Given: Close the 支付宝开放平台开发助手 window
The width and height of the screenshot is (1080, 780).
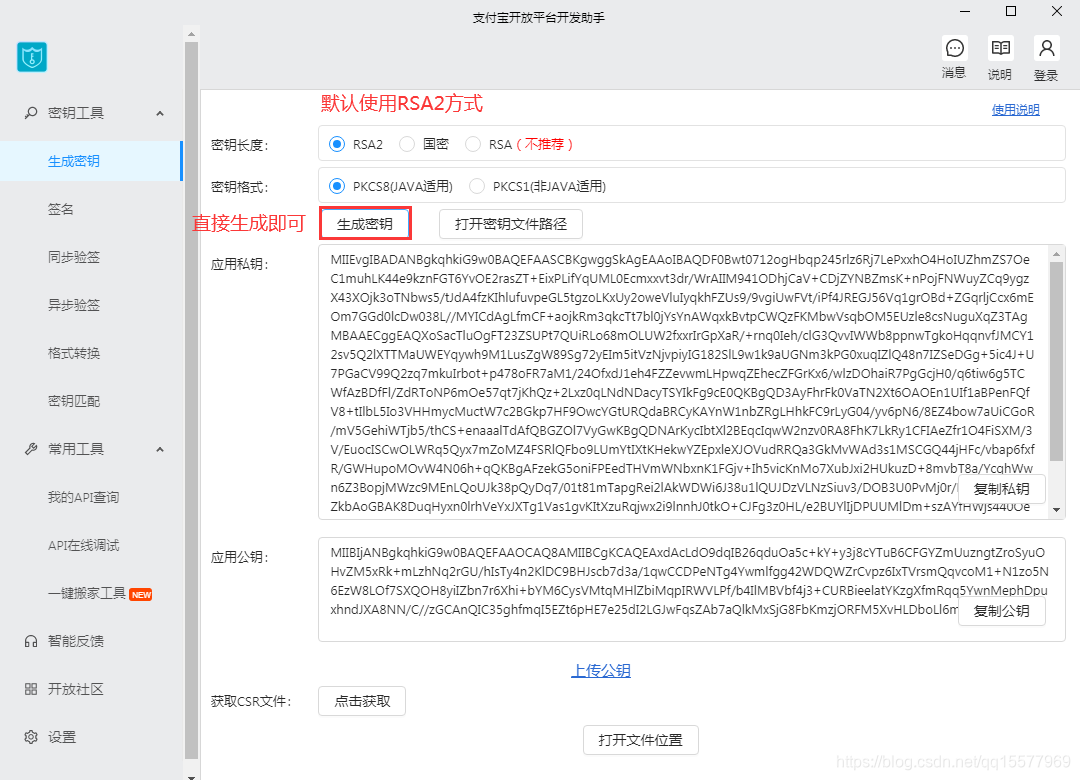Looking at the screenshot, I should pyautogui.click(x=1057, y=11).
